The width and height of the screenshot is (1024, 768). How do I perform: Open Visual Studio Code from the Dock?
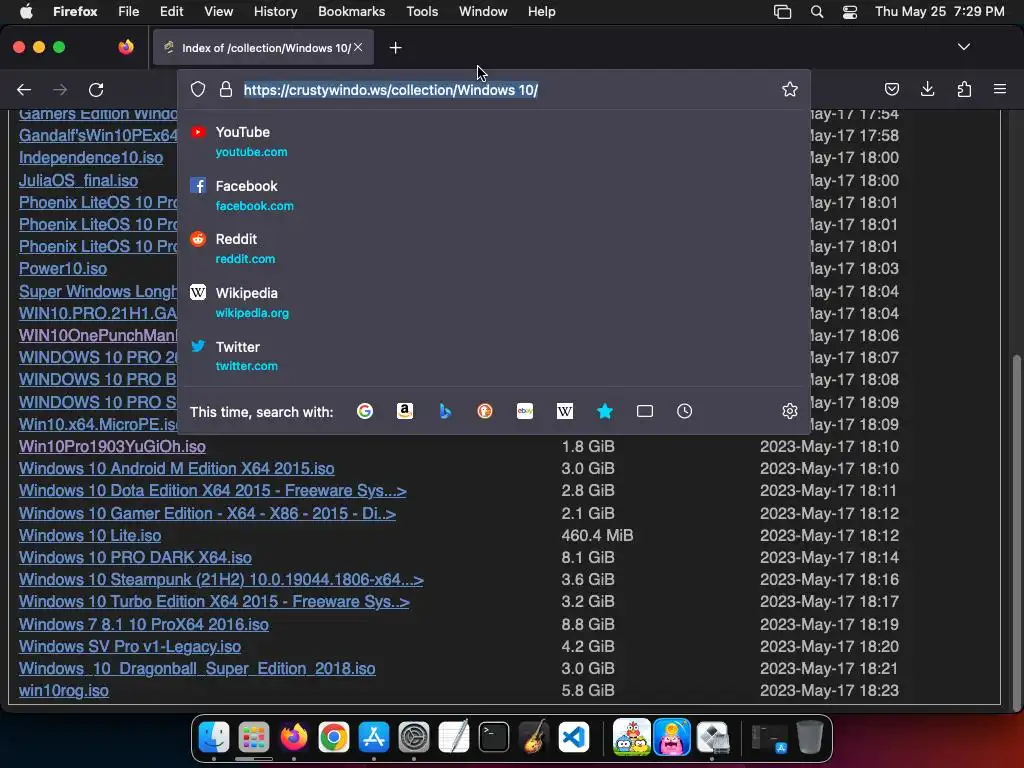pyautogui.click(x=574, y=738)
